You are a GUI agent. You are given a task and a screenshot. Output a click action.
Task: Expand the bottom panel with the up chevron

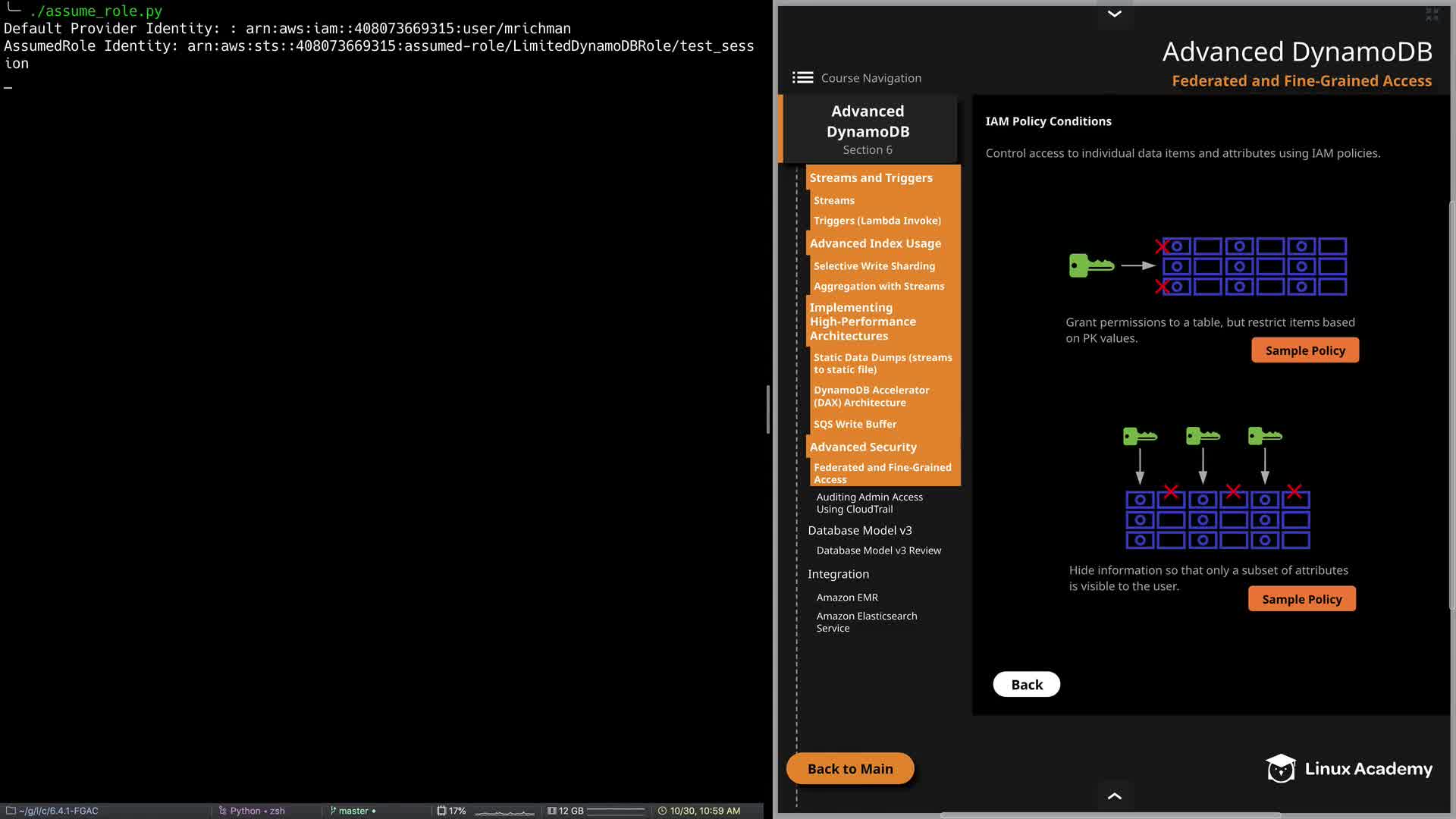1114,795
